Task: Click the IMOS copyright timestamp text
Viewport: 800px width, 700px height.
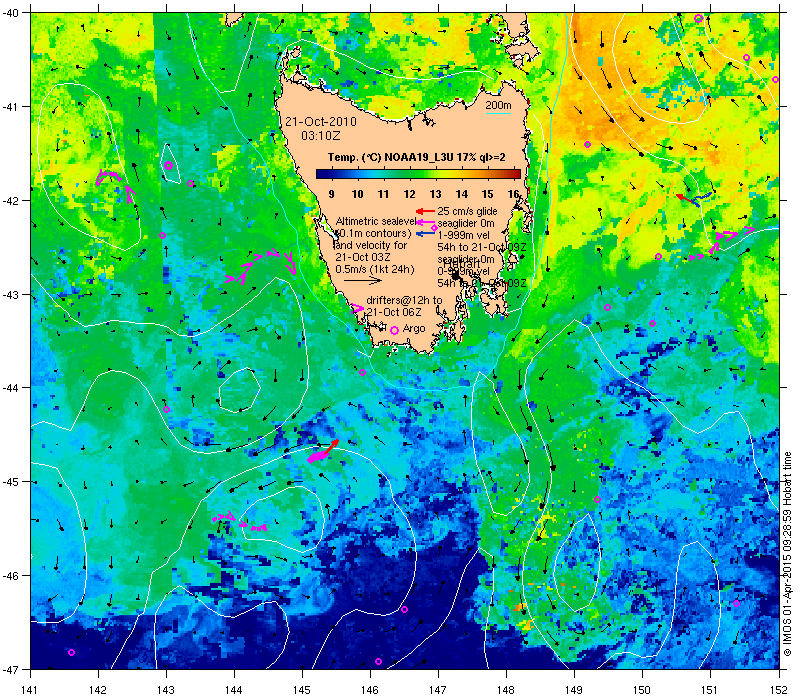Action: pos(787,555)
